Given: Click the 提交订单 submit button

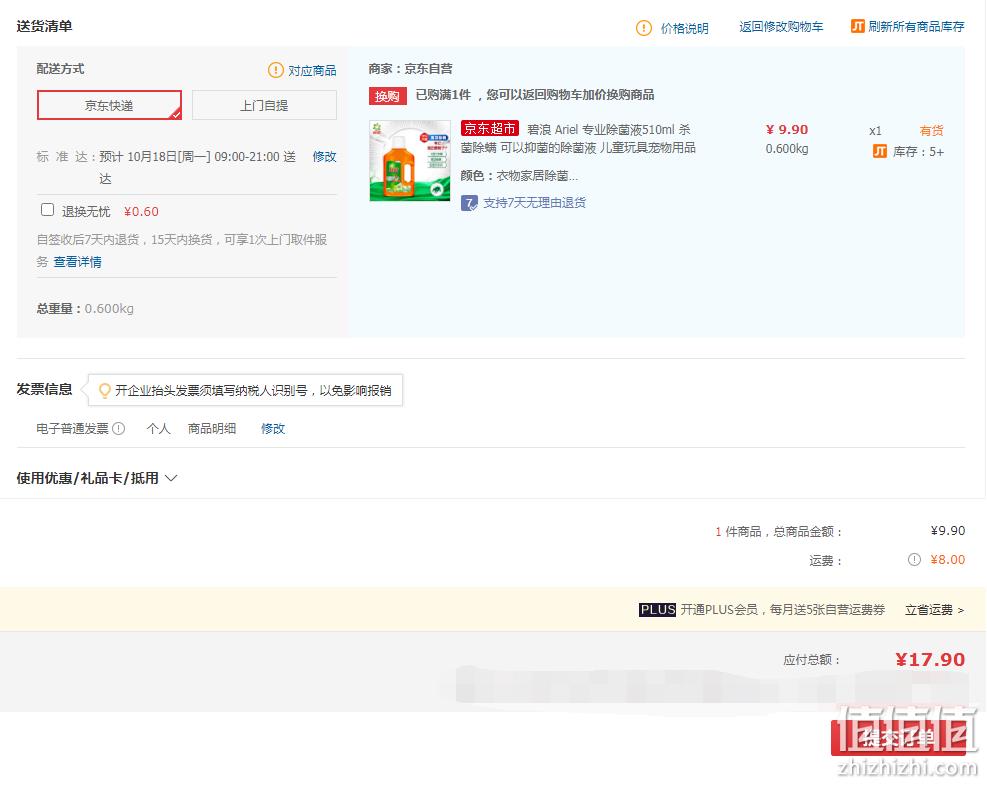Looking at the screenshot, I should pos(898,737).
